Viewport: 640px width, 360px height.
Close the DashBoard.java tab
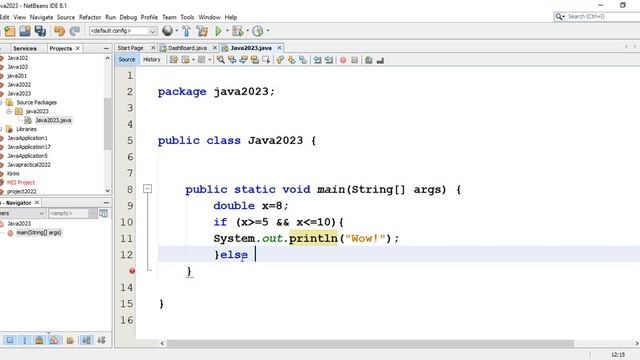point(215,48)
